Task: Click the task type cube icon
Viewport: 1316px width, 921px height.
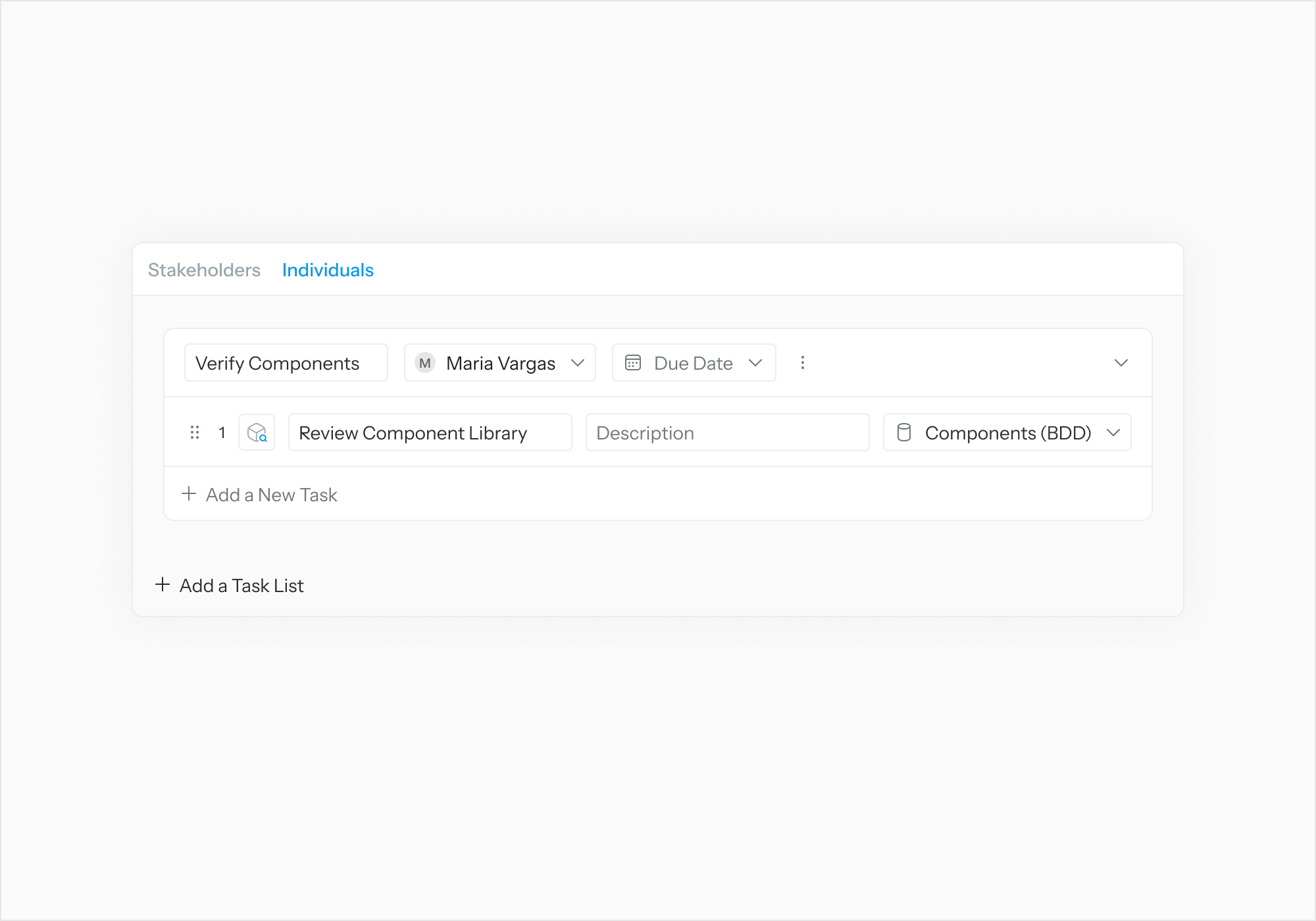Action: (257, 432)
